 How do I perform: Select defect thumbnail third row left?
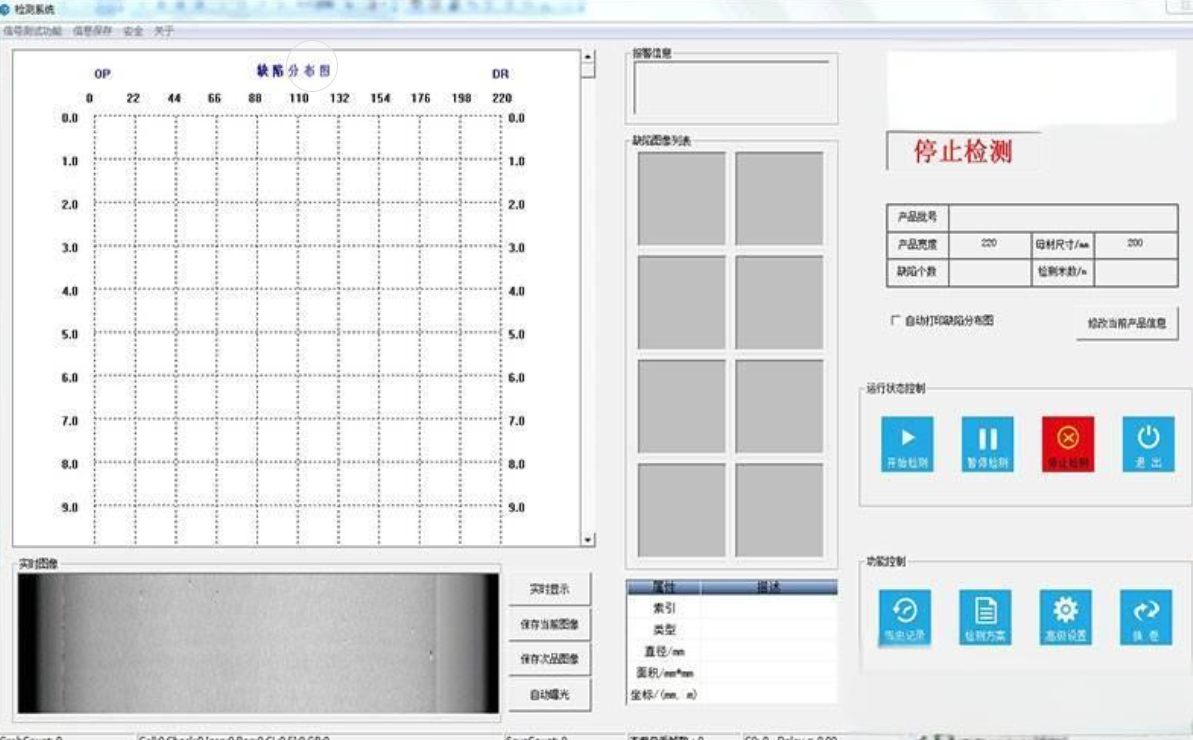tap(682, 407)
